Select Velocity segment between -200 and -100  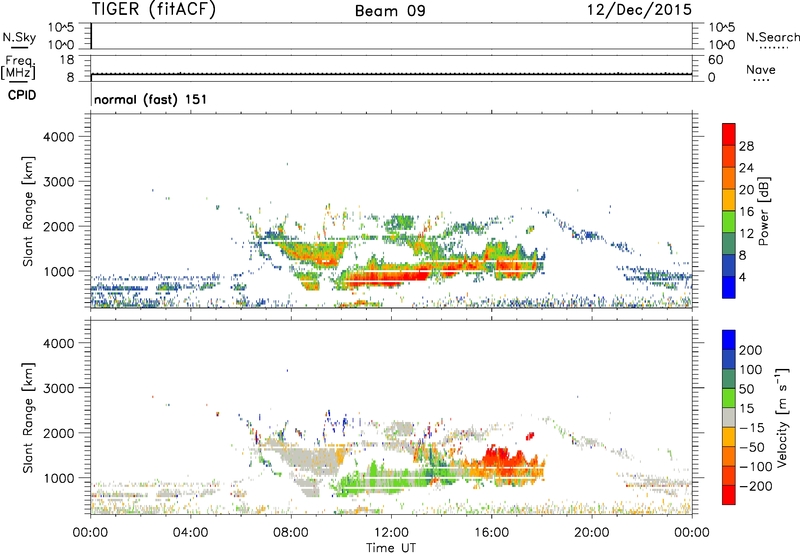coord(729,475)
